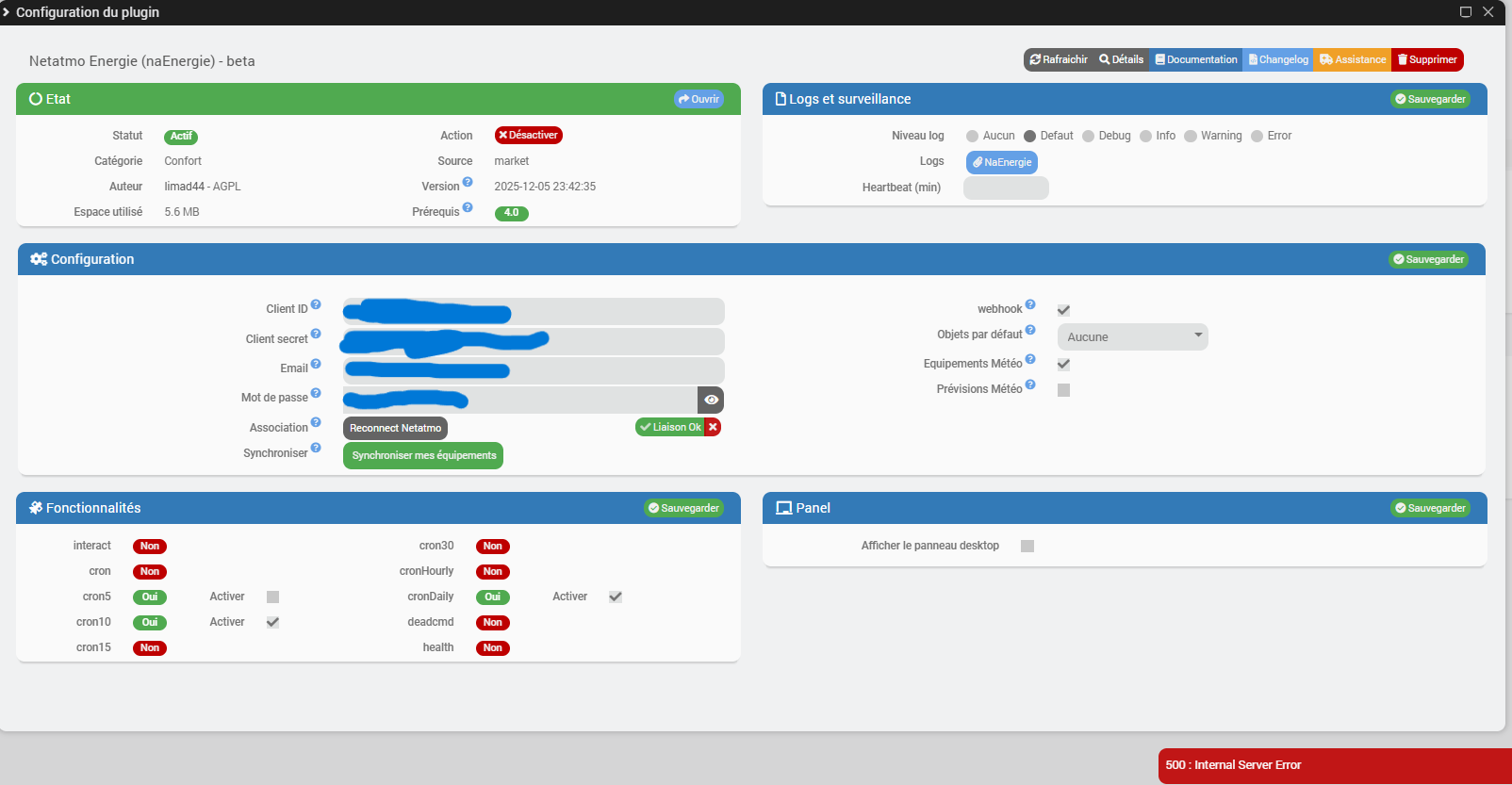Close the plugin configuration window

tap(1488, 12)
